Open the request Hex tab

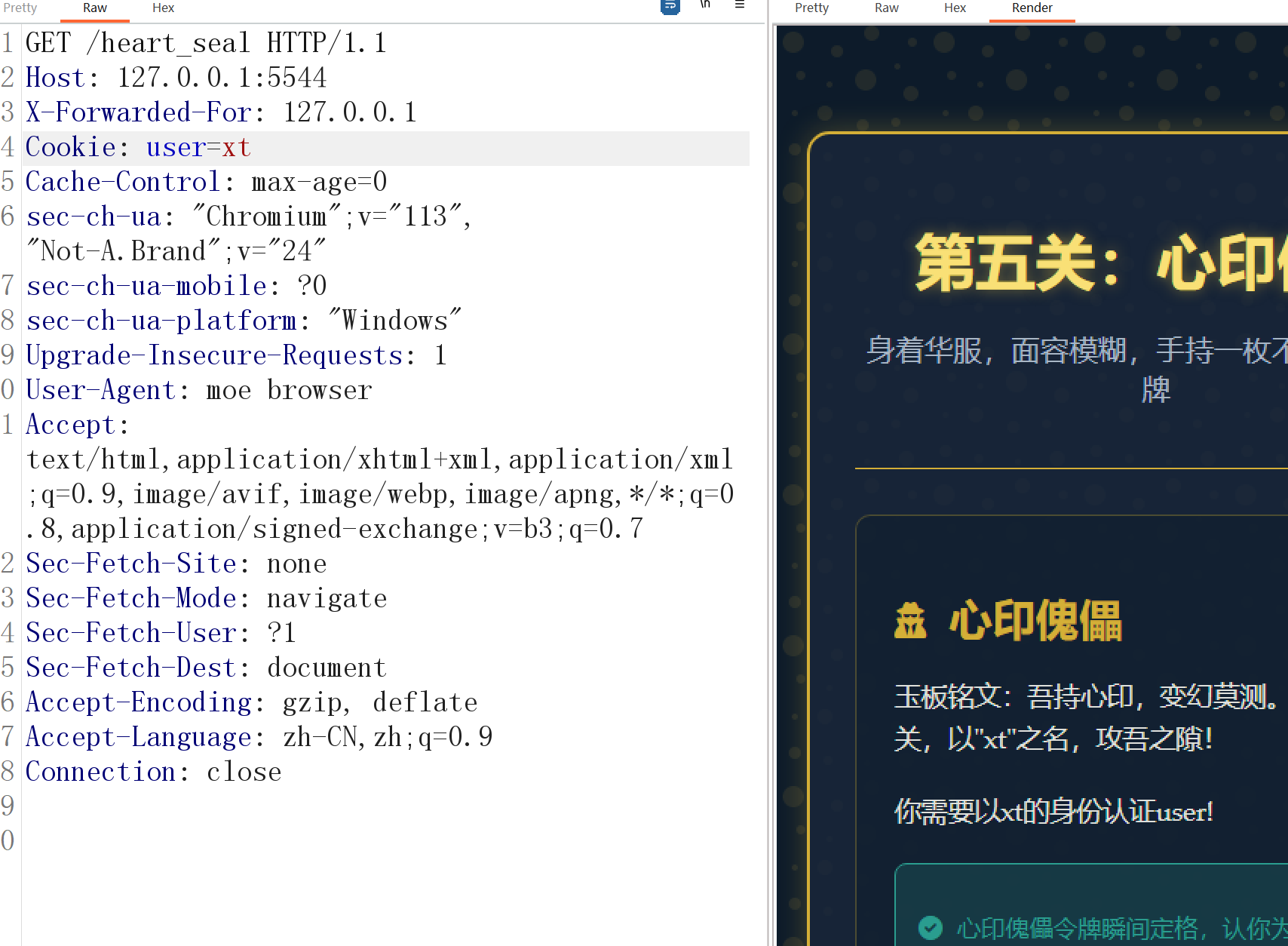click(163, 8)
